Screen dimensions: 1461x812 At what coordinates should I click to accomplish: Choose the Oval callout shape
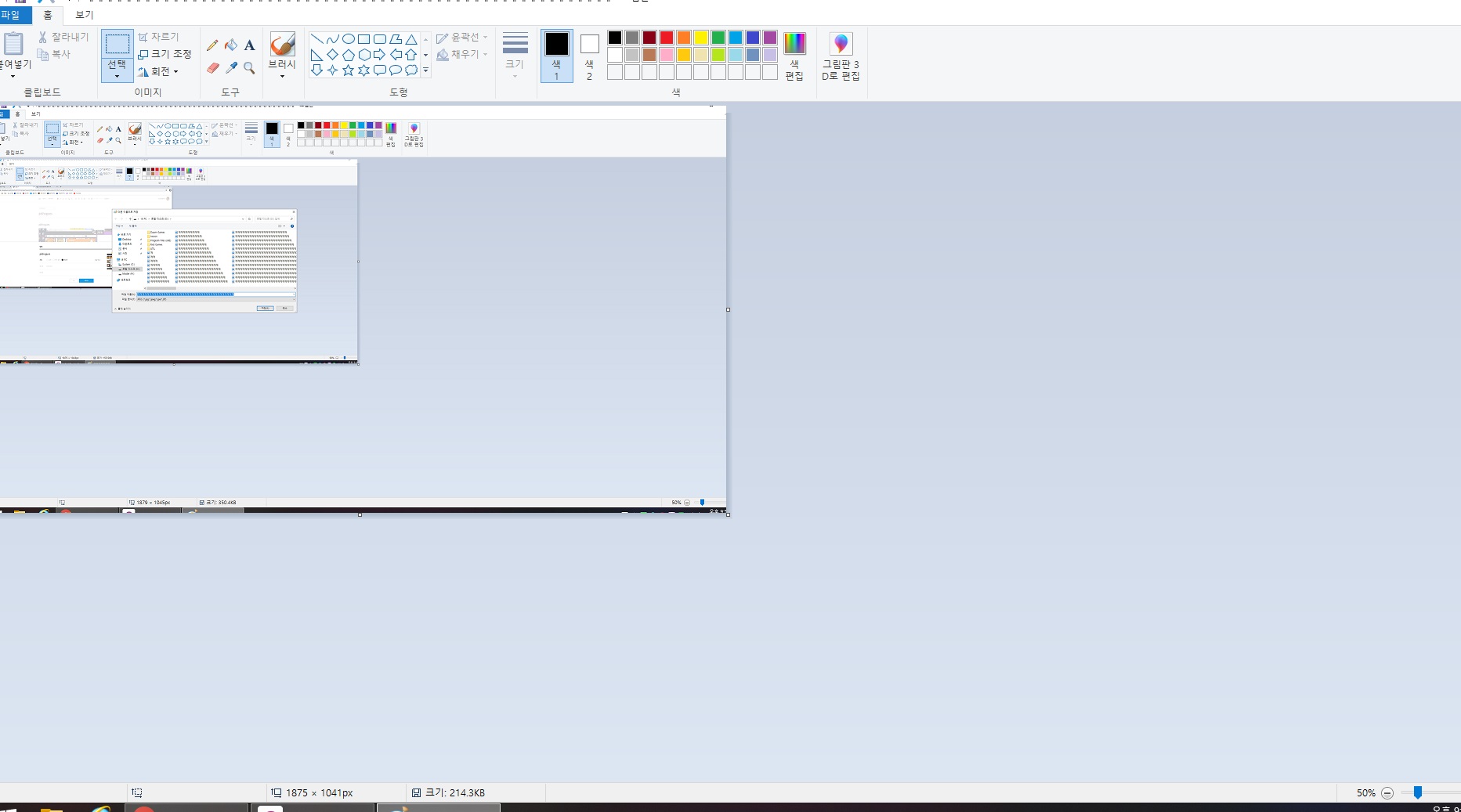pos(395,70)
